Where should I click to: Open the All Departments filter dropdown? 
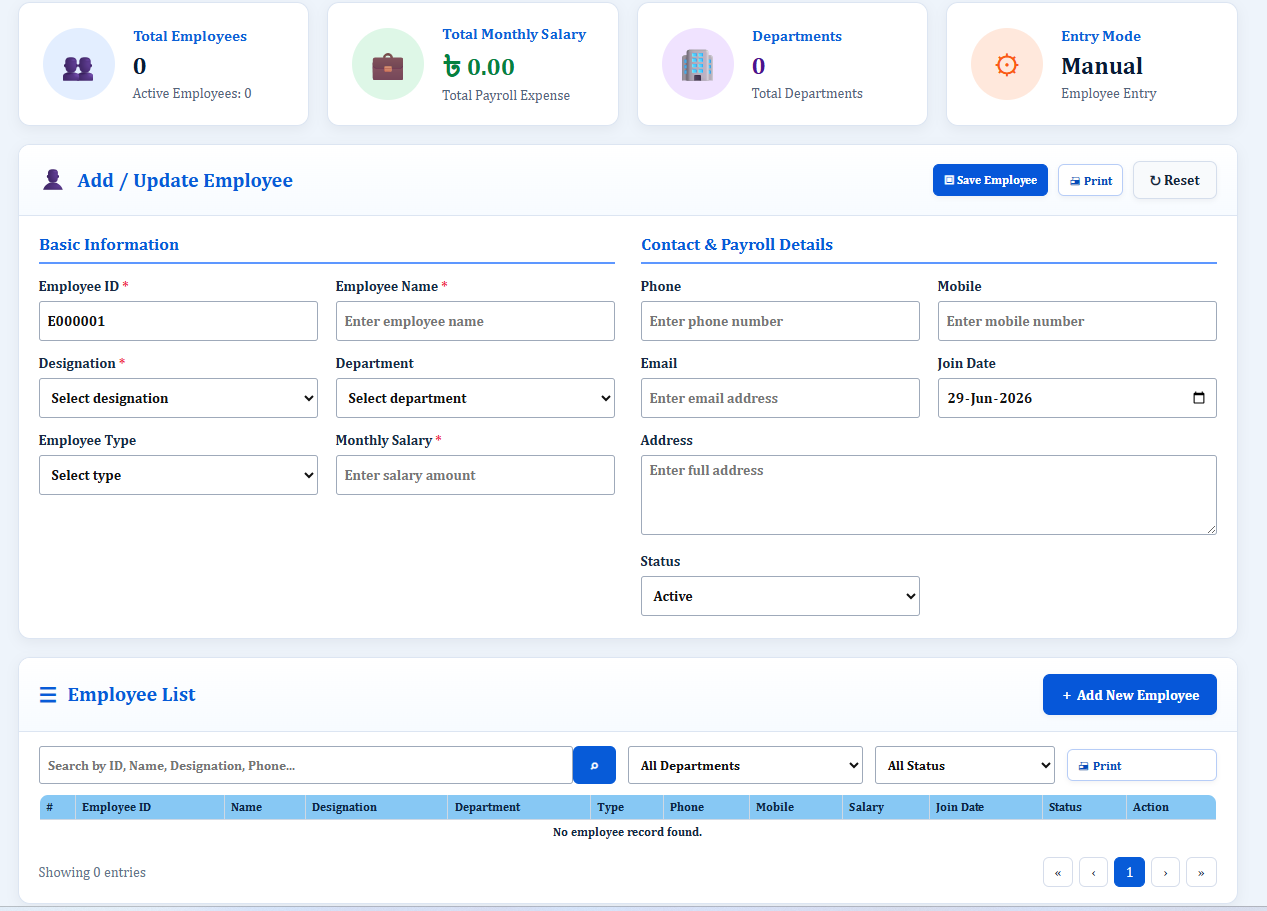[745, 765]
